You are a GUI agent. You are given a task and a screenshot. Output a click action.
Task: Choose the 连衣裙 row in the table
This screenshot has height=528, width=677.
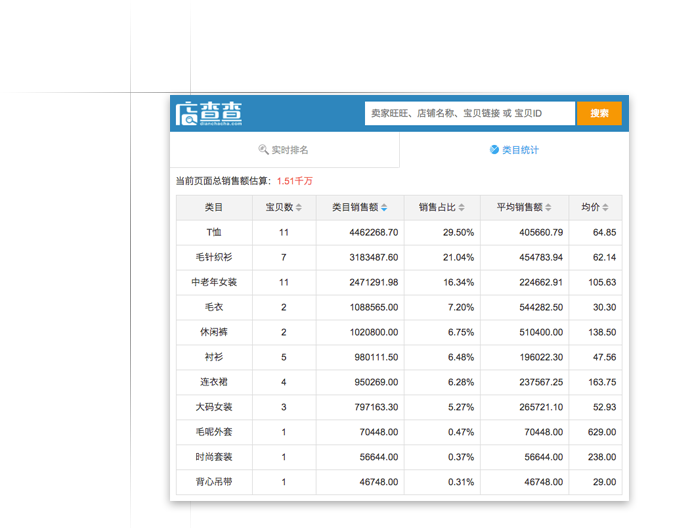214,382
